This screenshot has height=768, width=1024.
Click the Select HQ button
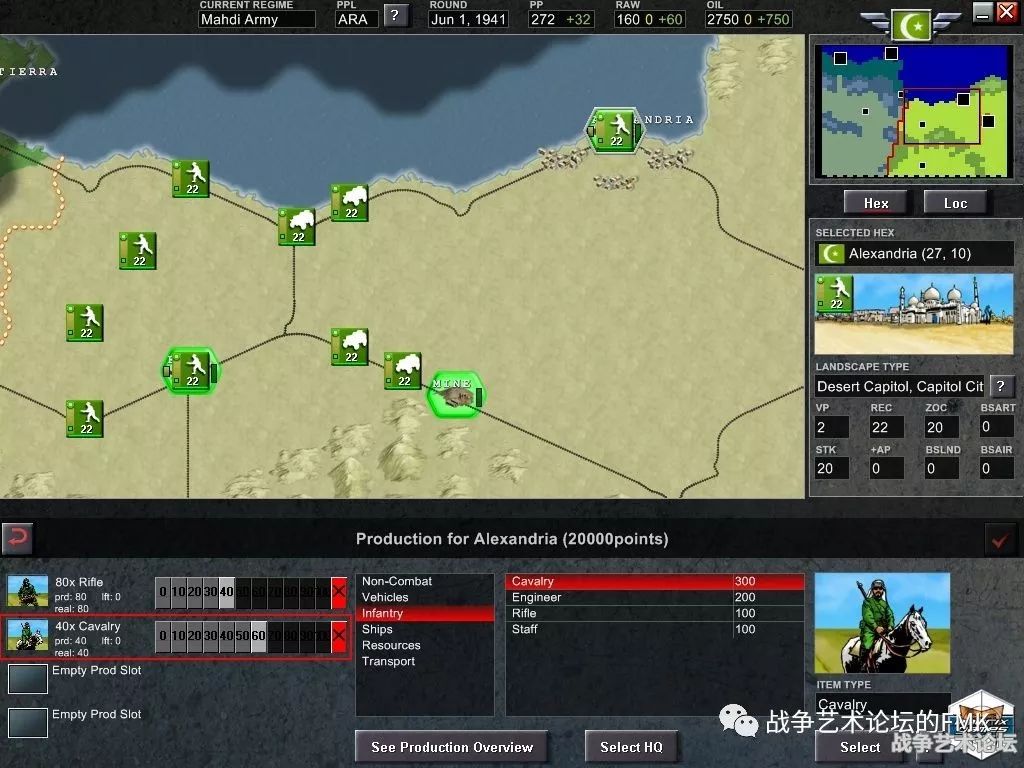[631, 747]
